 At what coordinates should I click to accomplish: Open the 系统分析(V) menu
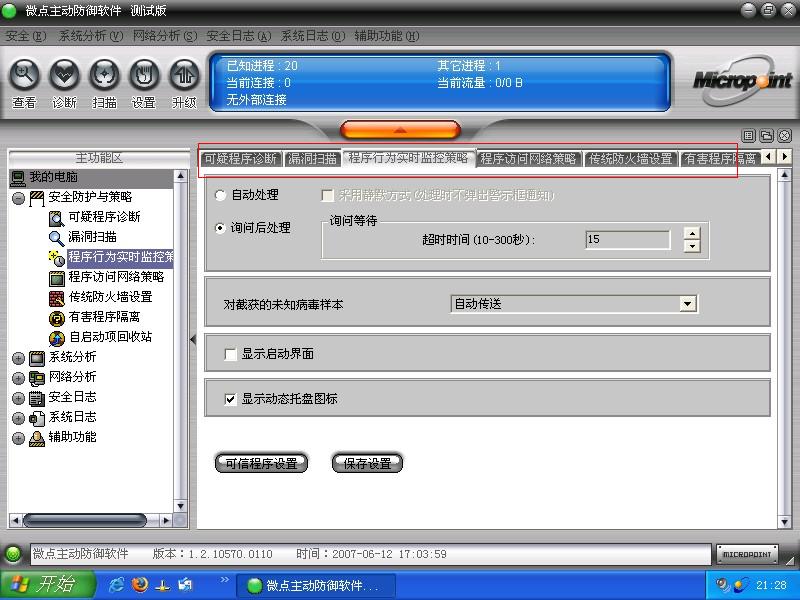(91, 36)
